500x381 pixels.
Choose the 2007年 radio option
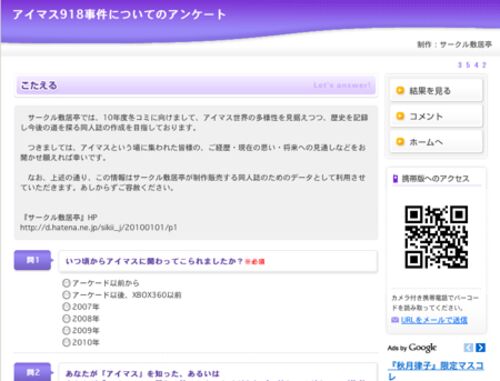66,307
